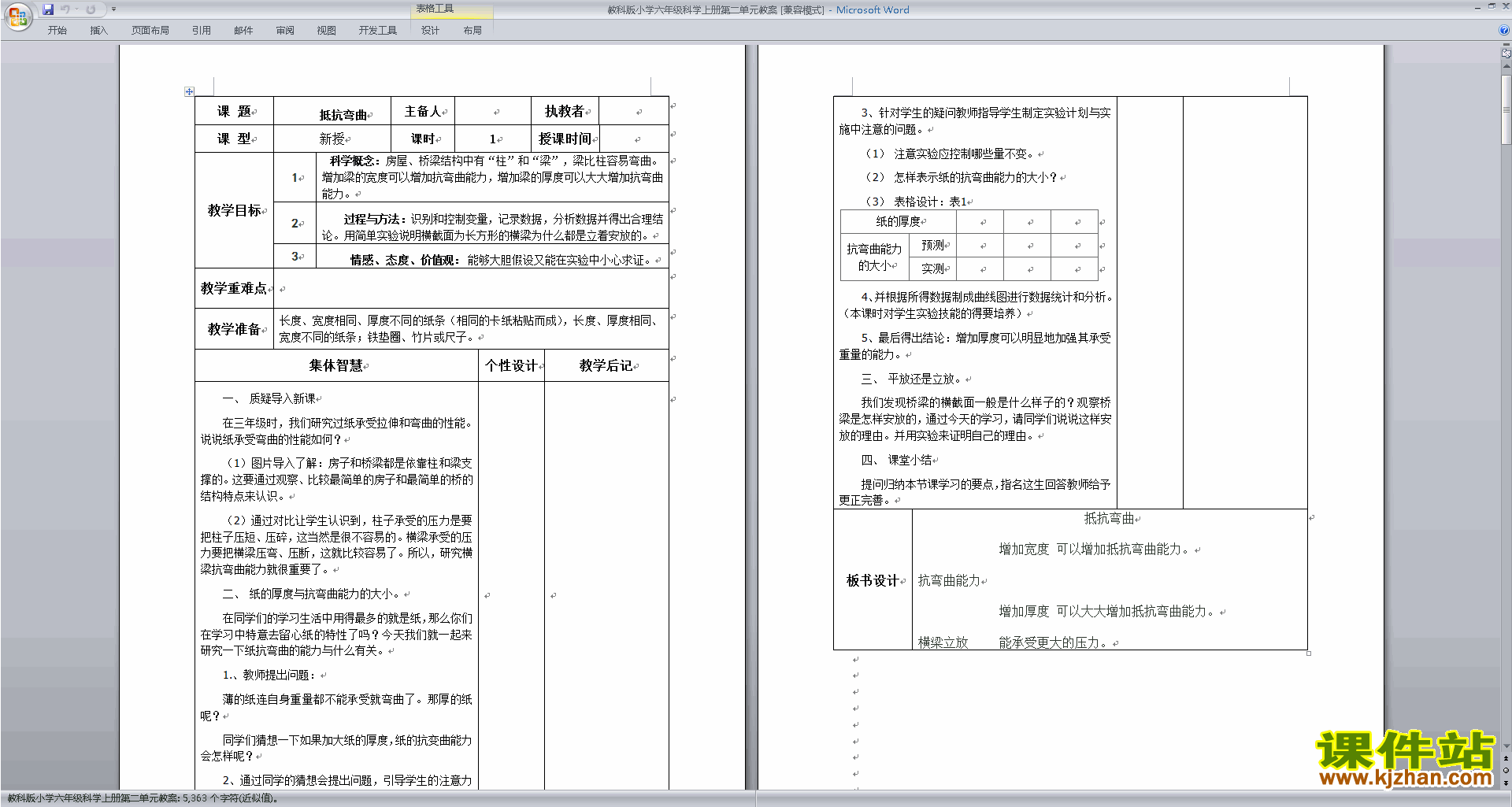Click the 课 型 cell

234,139
